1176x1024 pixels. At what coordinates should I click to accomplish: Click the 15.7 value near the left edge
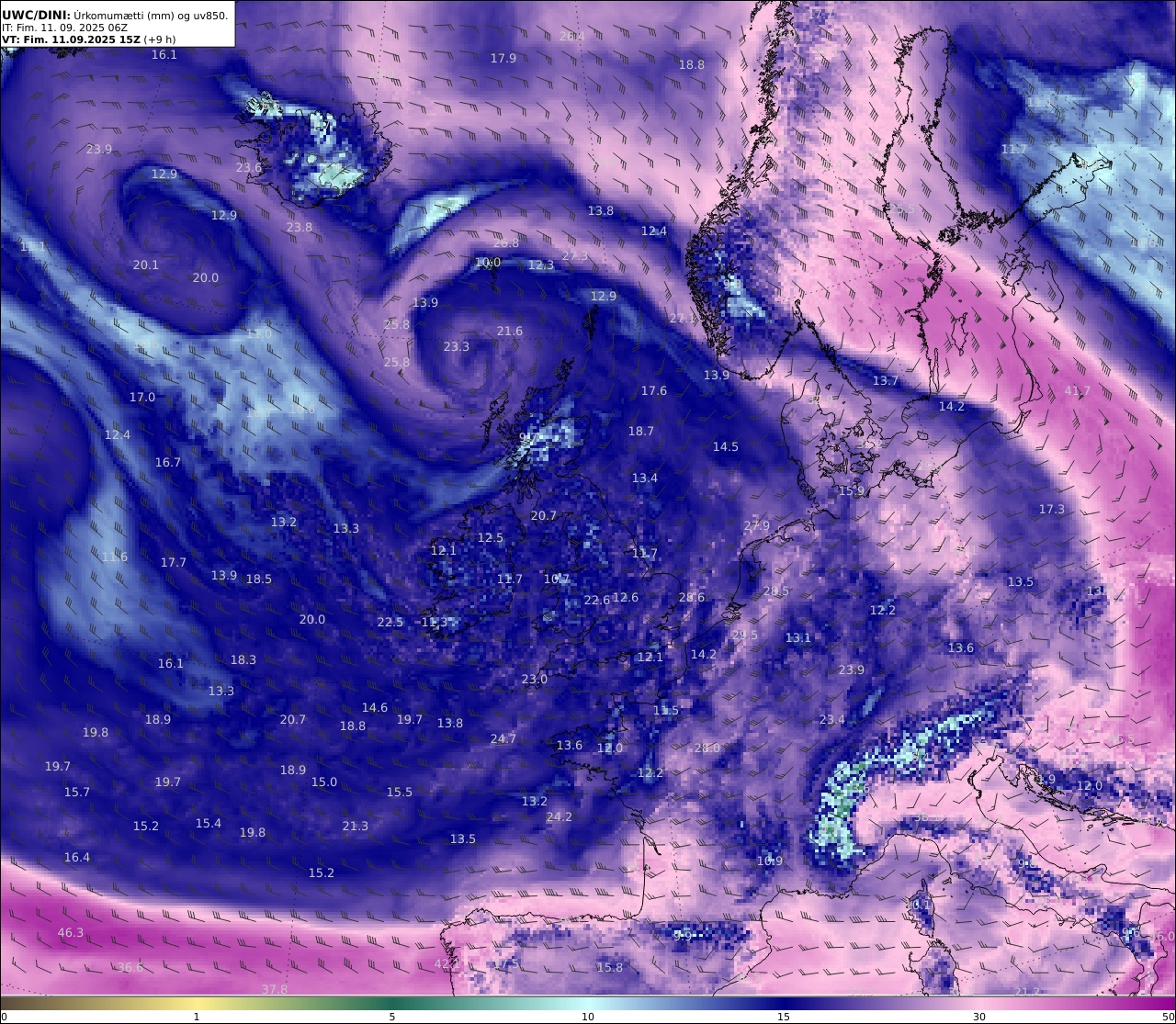click(76, 792)
